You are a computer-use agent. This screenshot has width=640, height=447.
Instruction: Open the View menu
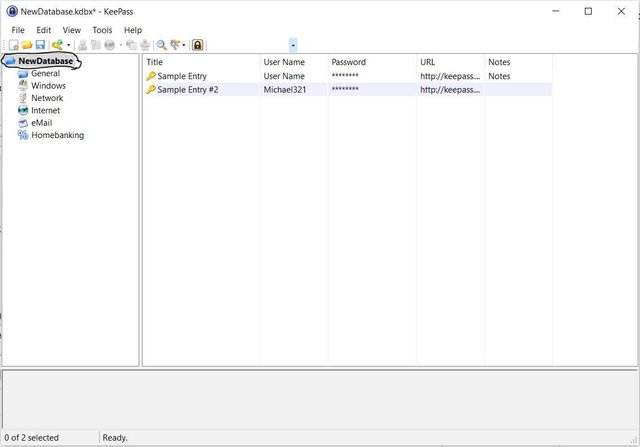[72, 30]
